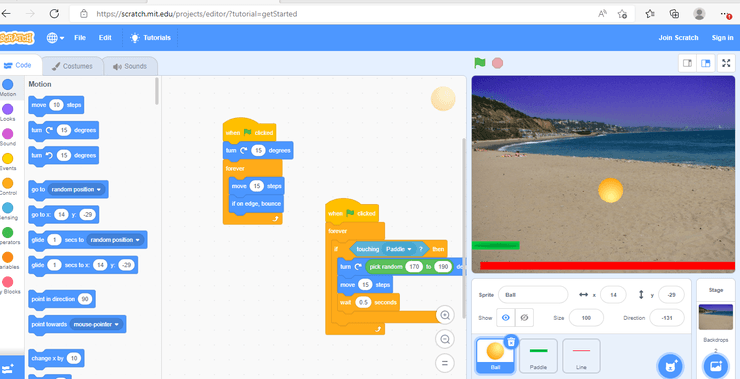Open the File menu

pos(80,38)
